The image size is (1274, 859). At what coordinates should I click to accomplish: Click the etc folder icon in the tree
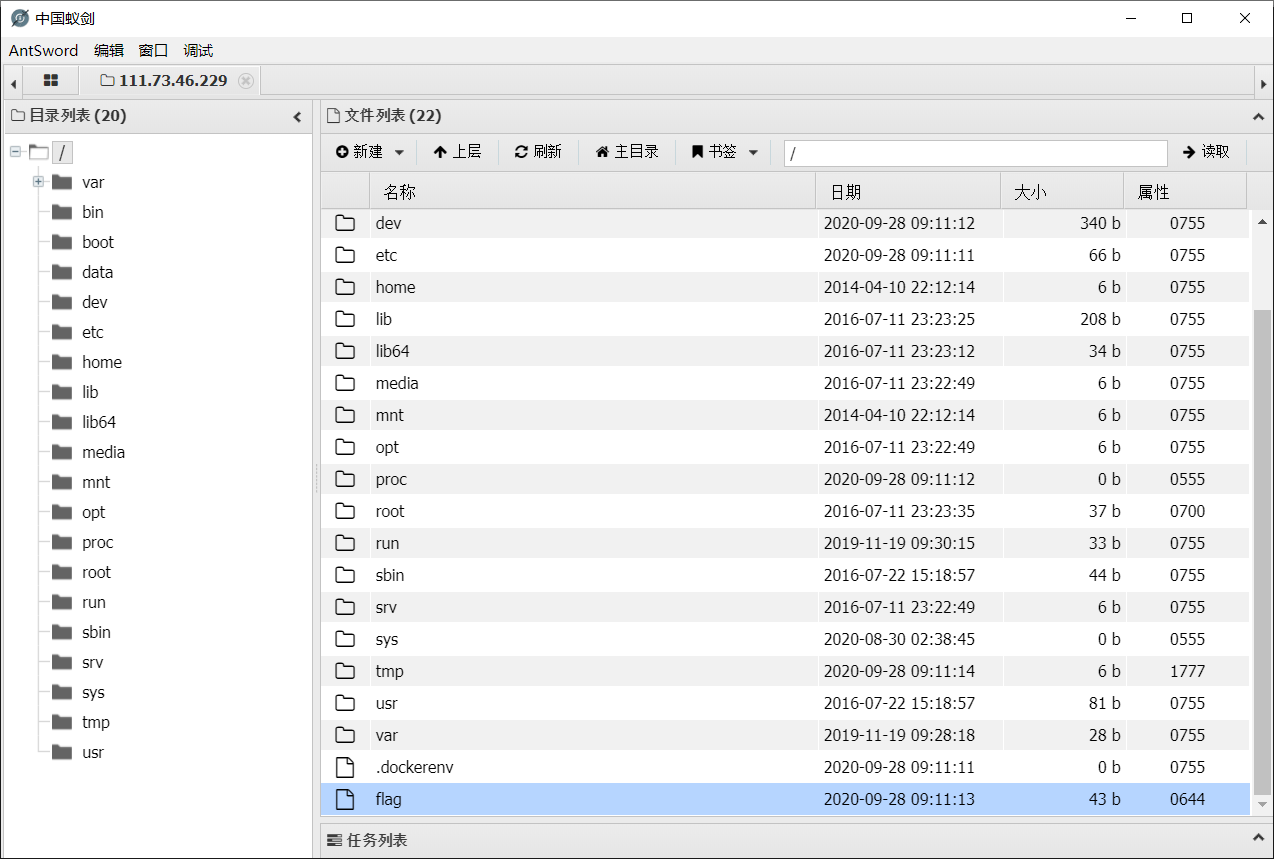(x=62, y=332)
